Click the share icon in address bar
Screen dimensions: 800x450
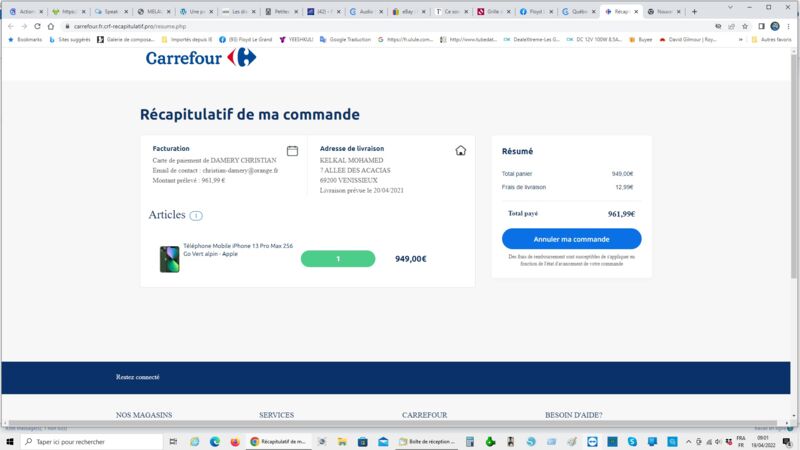(732, 26)
